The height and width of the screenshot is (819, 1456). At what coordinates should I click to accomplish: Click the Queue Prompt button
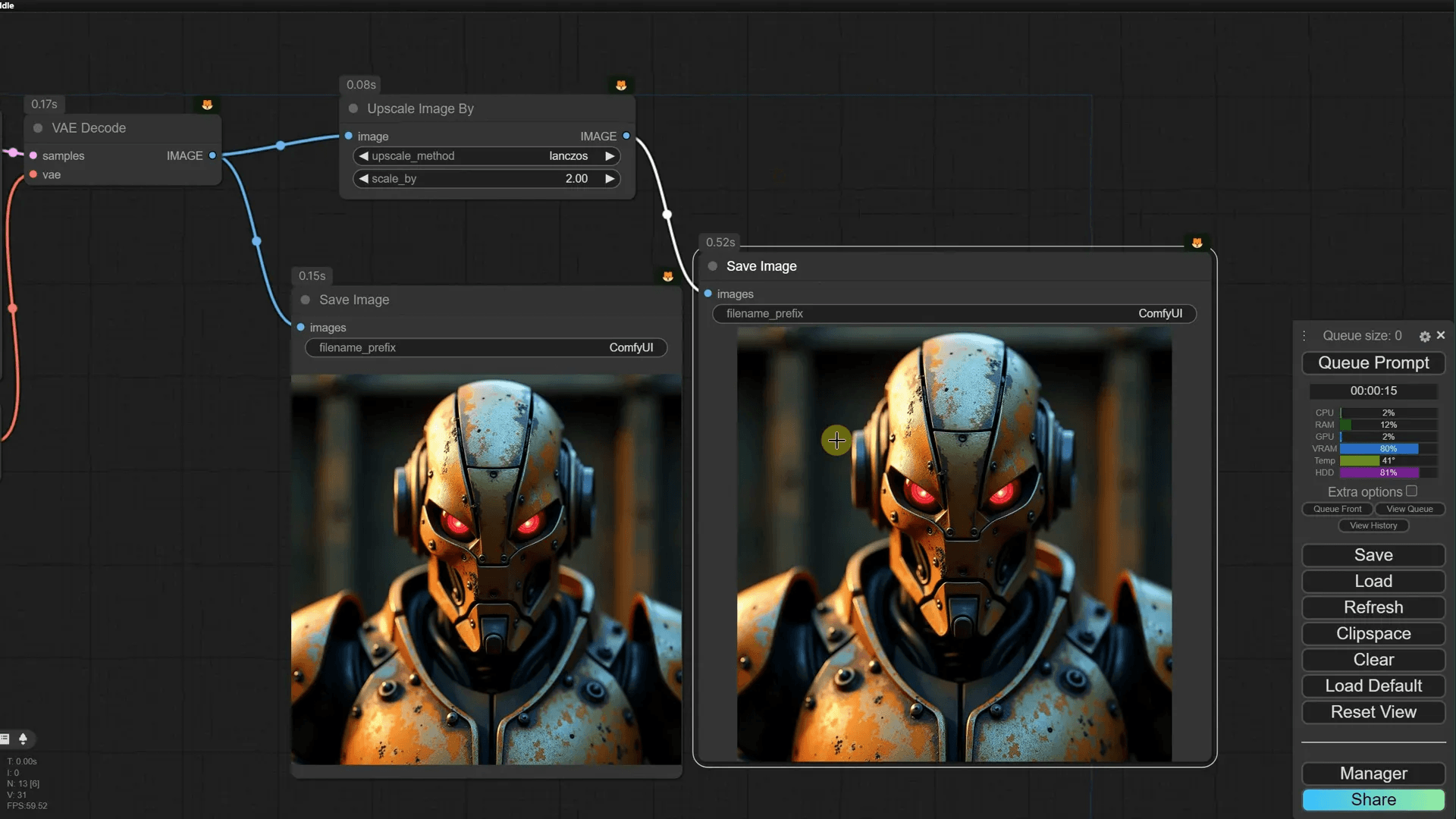click(1373, 363)
